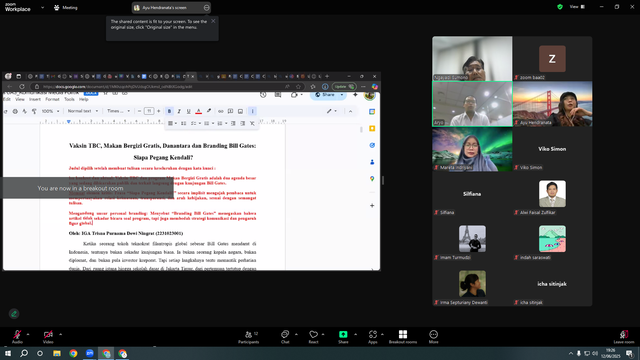Open the 100% zoom dropdown in Docs

pos(50,111)
